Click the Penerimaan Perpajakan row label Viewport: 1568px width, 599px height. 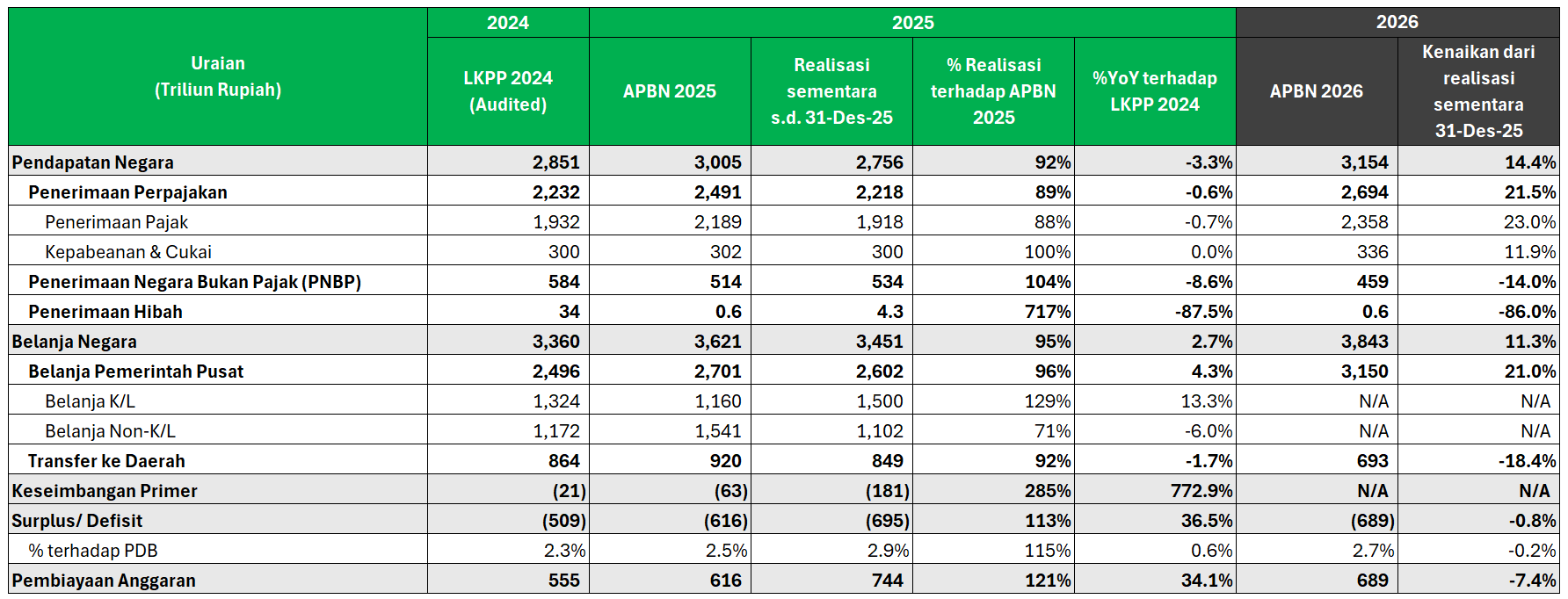coord(127,192)
